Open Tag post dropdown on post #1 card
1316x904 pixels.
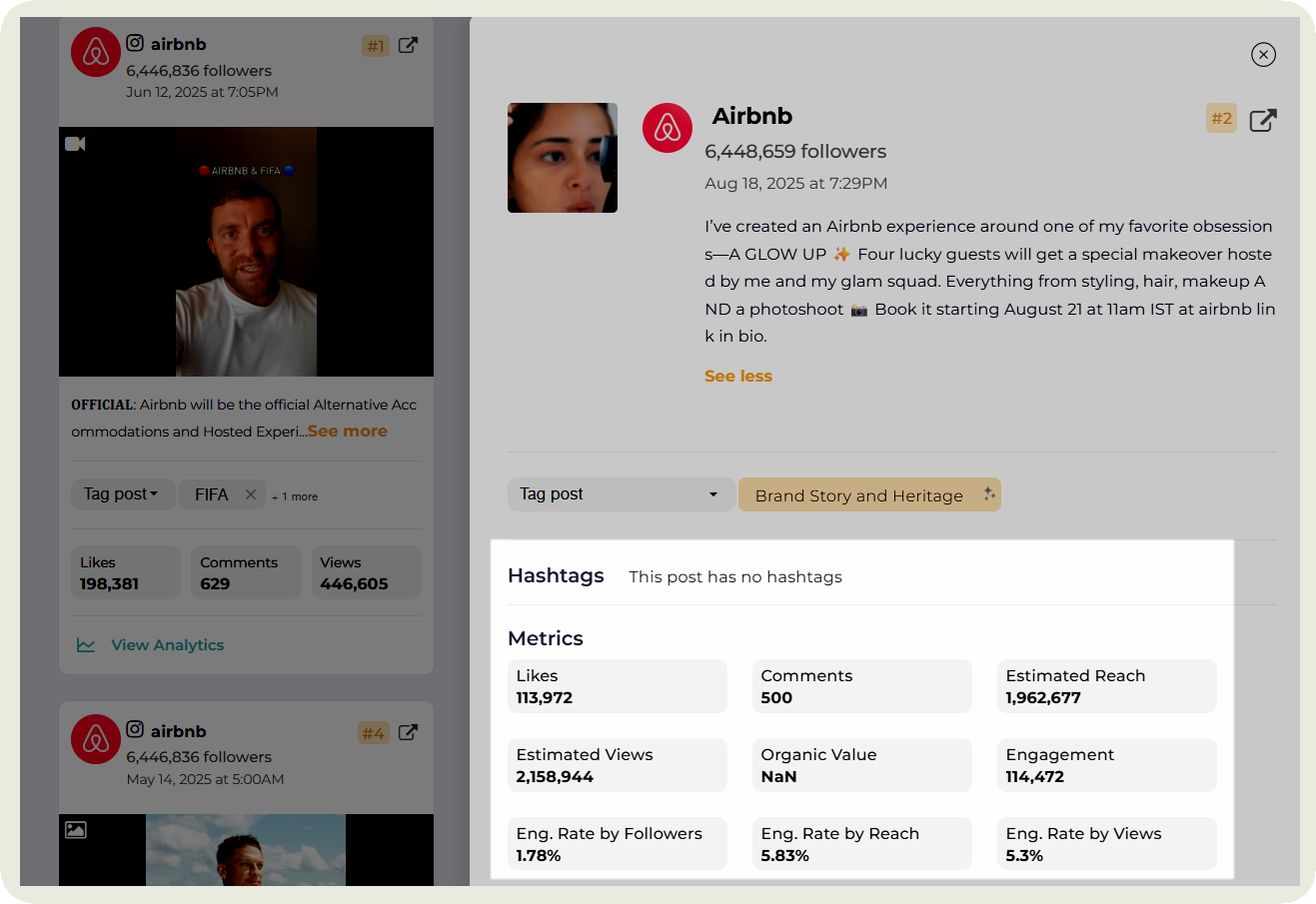(122, 494)
